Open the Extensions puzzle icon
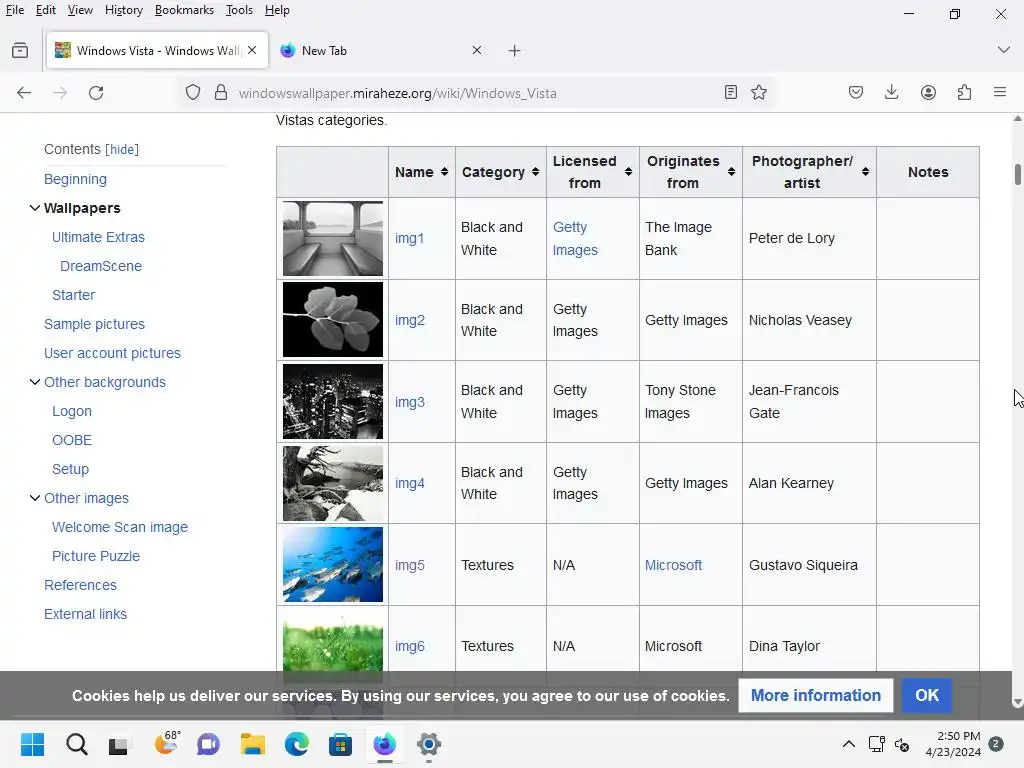1024x768 pixels. coord(965,93)
